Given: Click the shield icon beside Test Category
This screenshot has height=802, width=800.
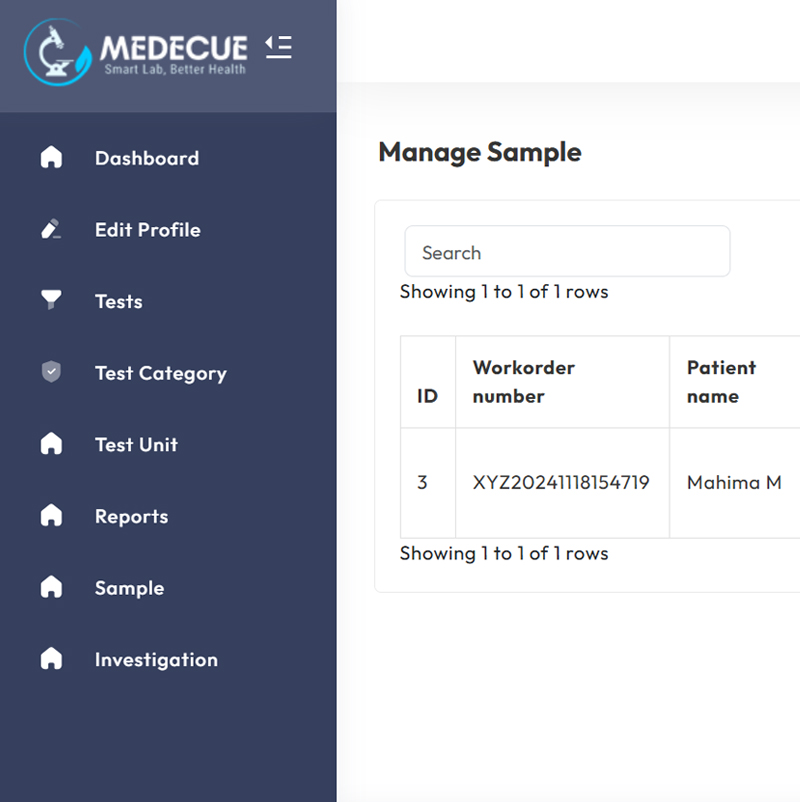Looking at the screenshot, I should coord(51,373).
